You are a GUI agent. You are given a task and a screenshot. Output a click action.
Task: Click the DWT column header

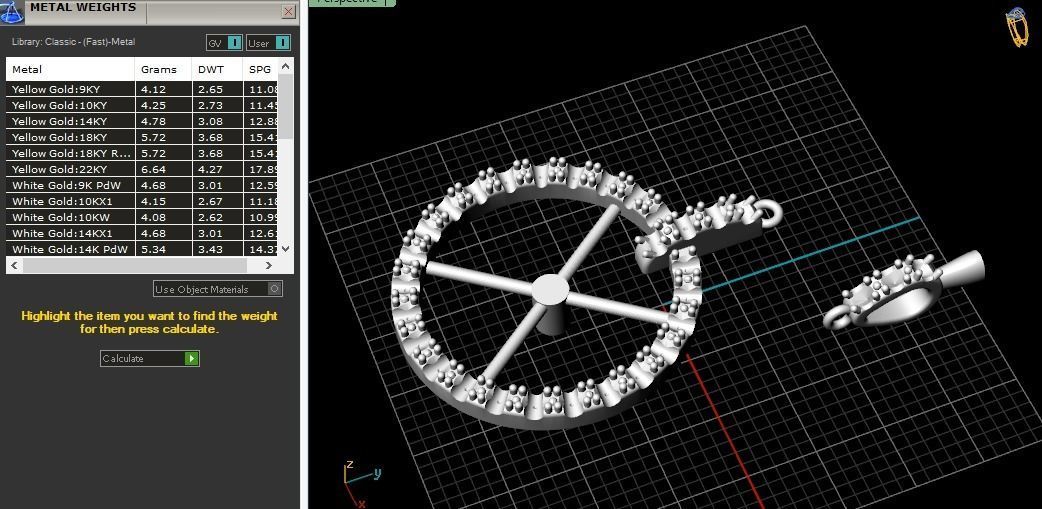pyautogui.click(x=217, y=69)
